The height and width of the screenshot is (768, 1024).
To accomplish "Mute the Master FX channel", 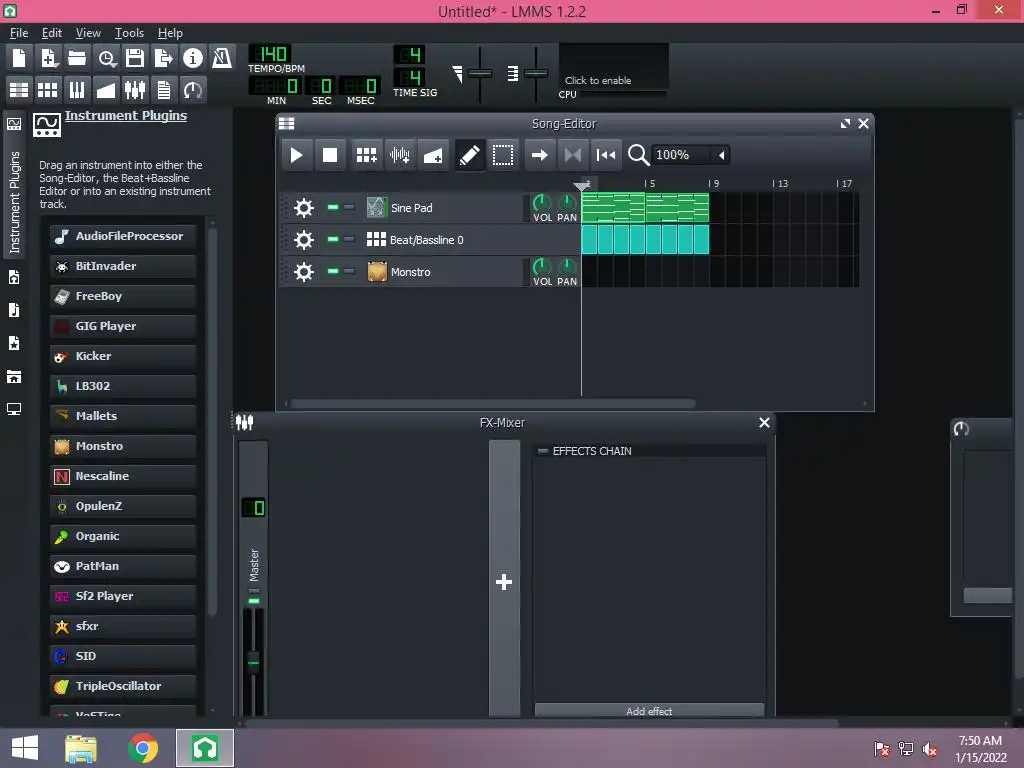I will point(254,601).
